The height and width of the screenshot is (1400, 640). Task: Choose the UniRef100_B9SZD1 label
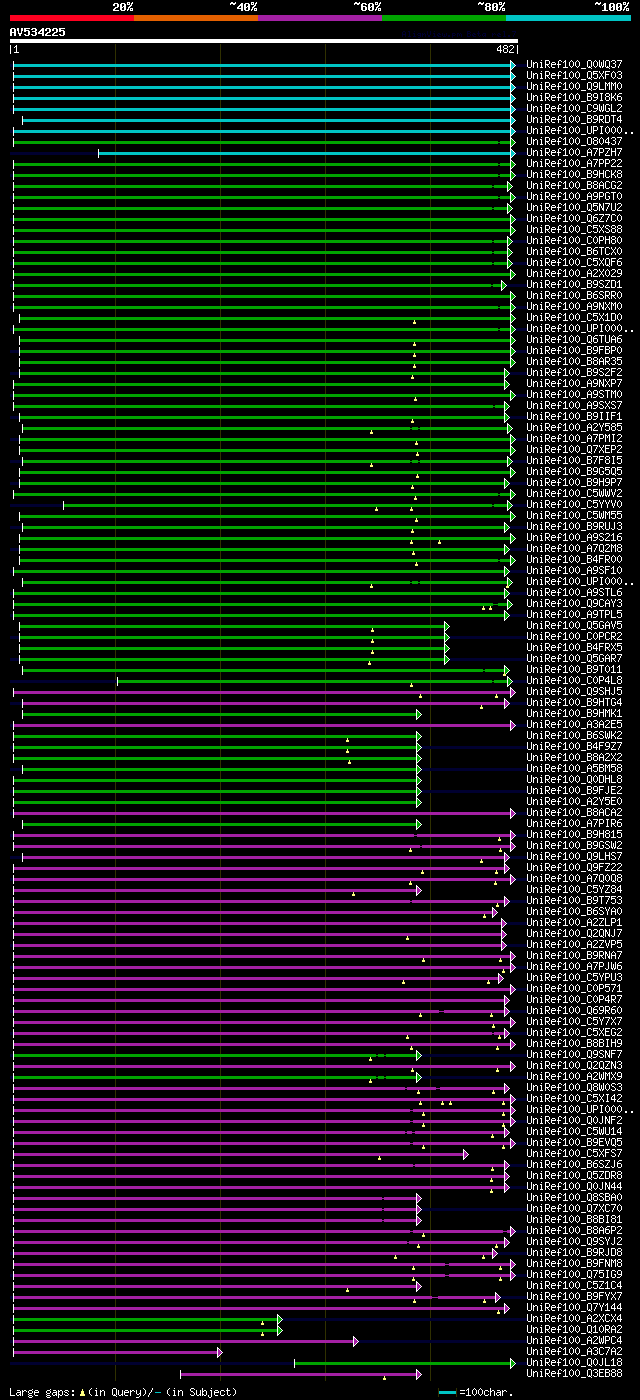[x=574, y=284]
